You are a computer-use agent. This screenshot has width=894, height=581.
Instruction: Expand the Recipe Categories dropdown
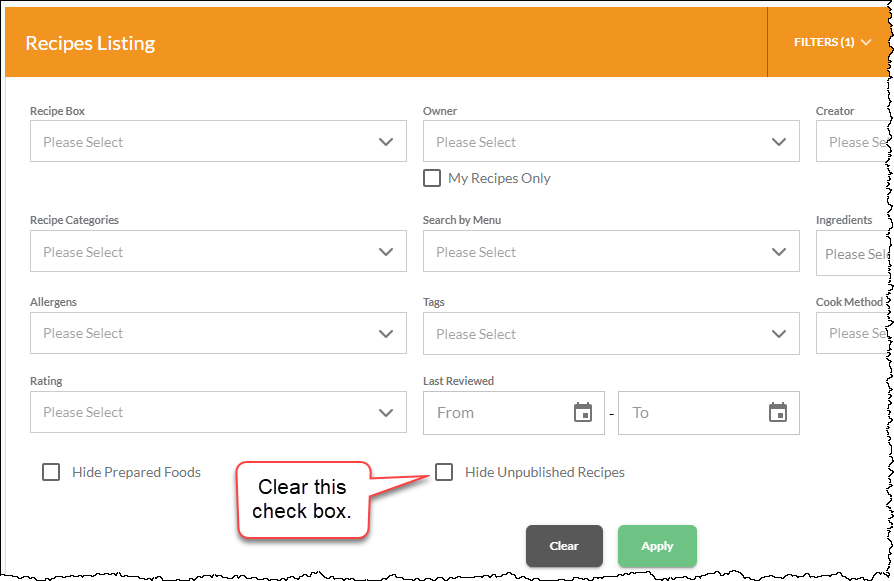click(218, 251)
